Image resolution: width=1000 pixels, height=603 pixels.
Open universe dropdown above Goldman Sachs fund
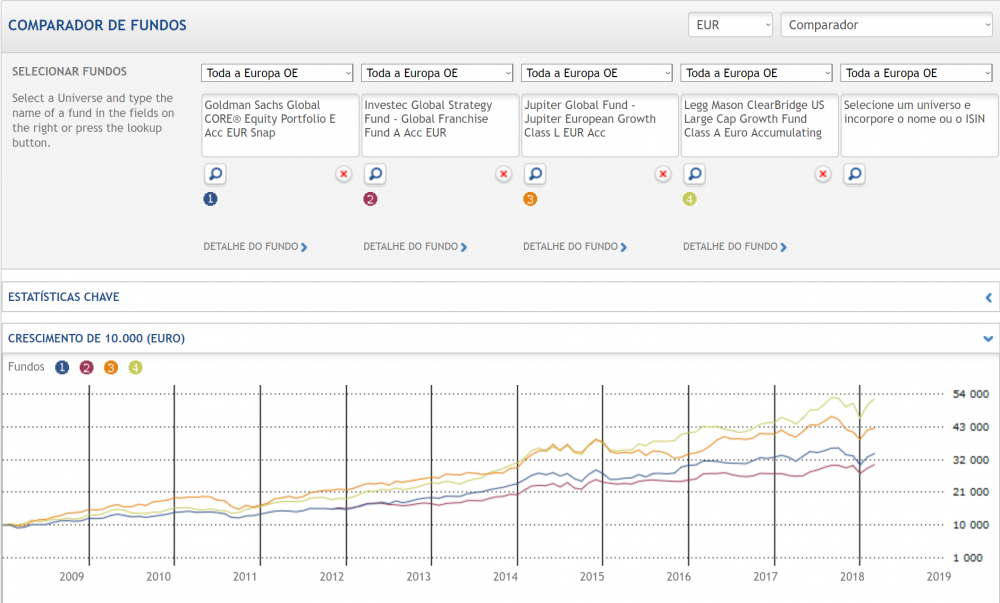point(278,73)
